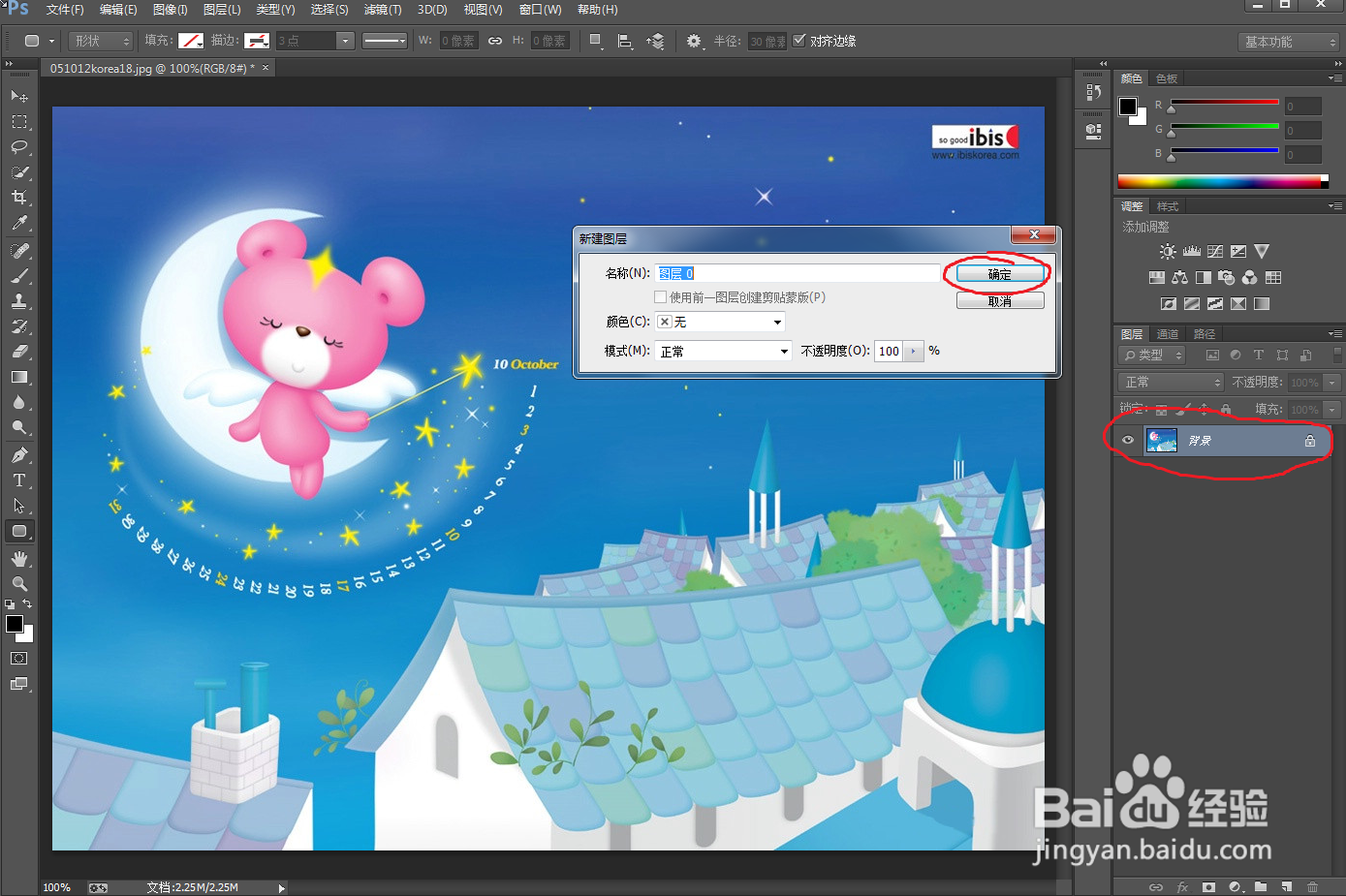The width and height of the screenshot is (1346, 896).
Task: Open the Filter menu
Action: 382,10
